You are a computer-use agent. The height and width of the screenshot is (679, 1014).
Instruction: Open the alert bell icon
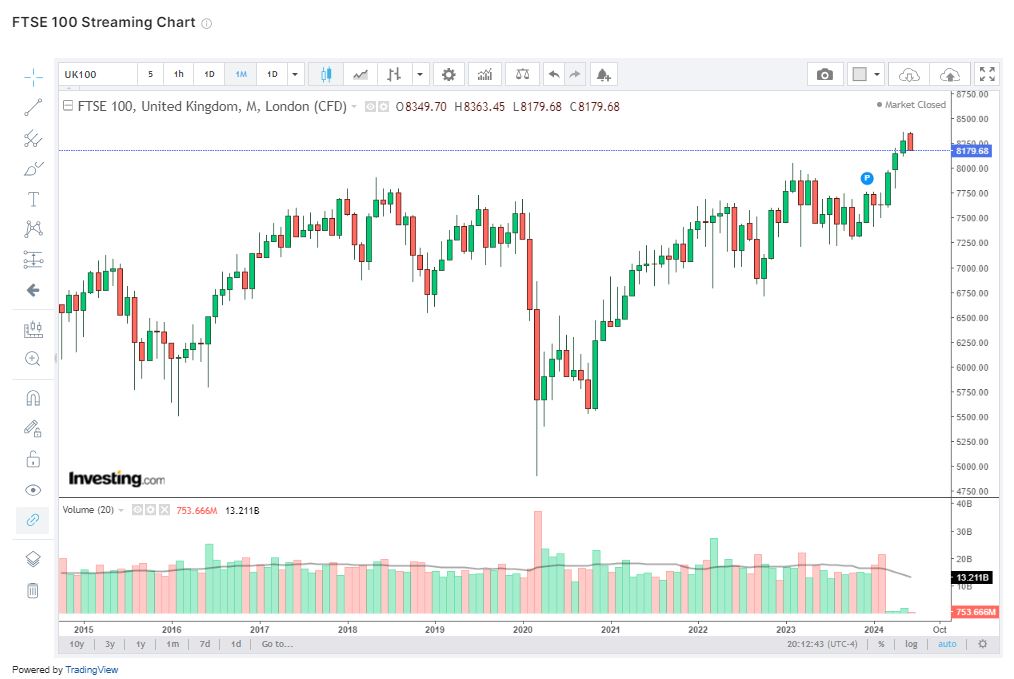click(x=602, y=74)
